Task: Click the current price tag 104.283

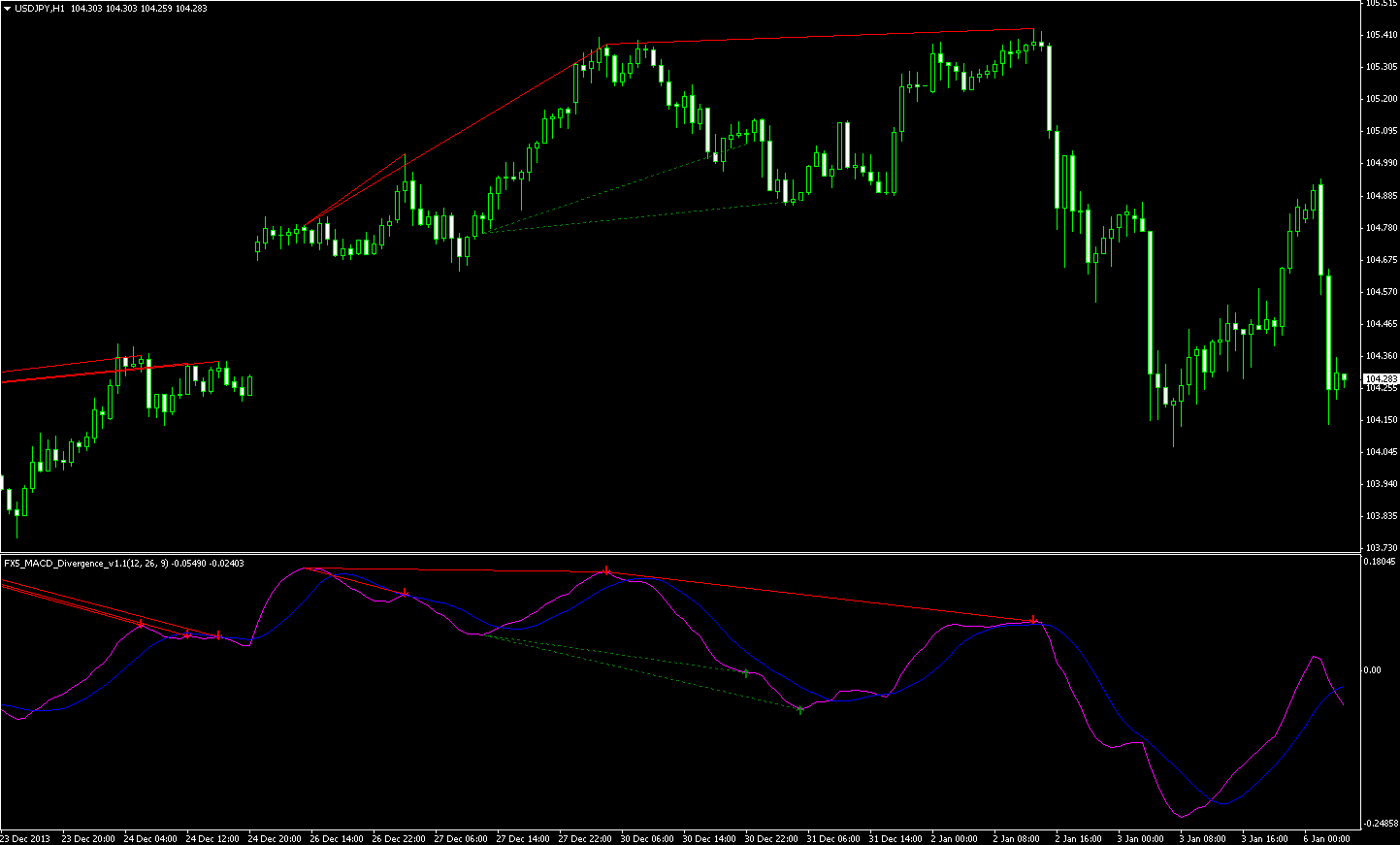Action: point(1381,378)
